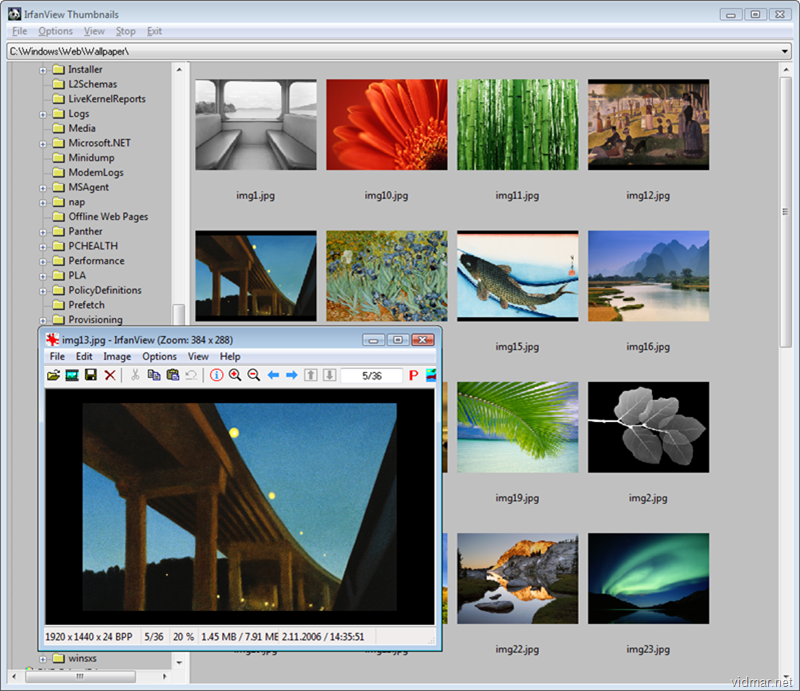This screenshot has height=691, width=800.
Task: Zoom in using the magnifier plus icon
Action: pos(236,375)
